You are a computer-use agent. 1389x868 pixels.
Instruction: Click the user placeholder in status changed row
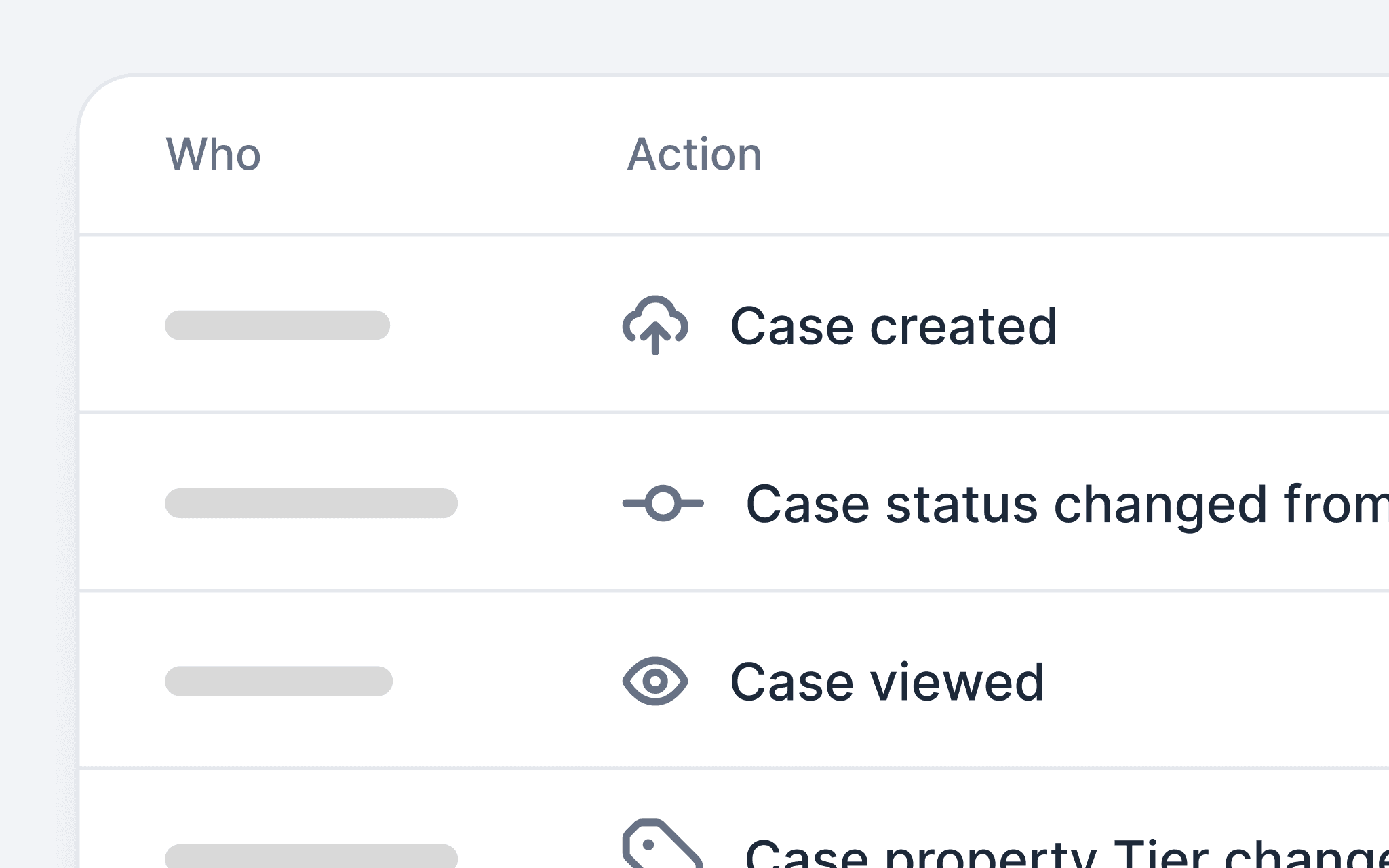click(x=311, y=503)
